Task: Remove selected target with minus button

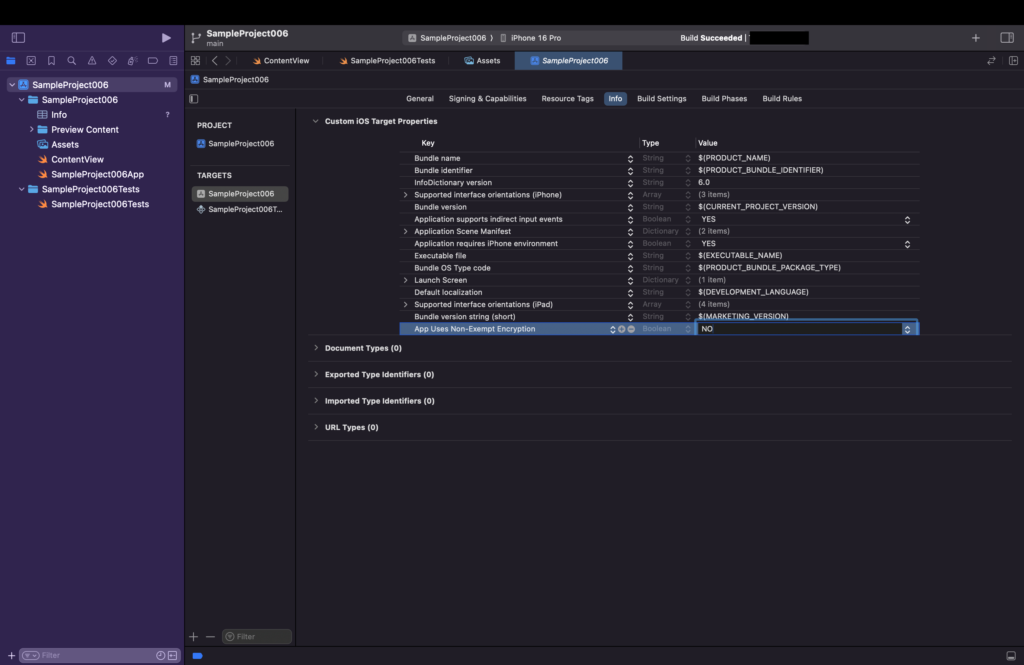Action: [210, 636]
